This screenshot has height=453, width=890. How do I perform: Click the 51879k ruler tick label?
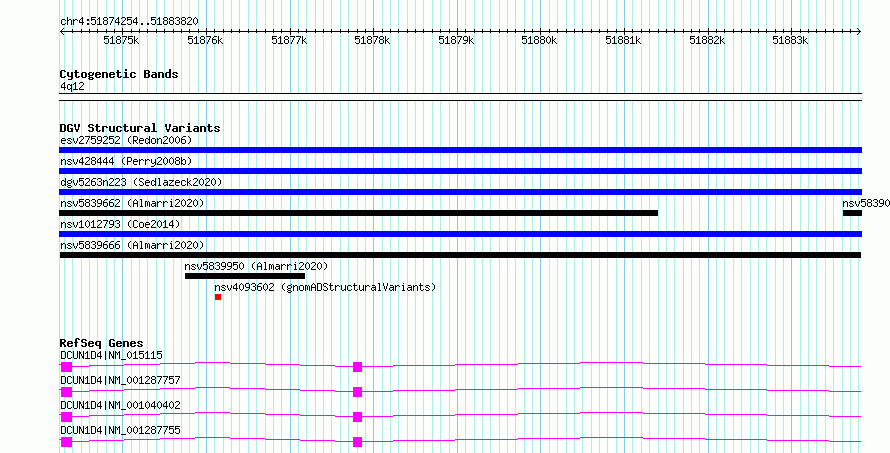pos(456,40)
